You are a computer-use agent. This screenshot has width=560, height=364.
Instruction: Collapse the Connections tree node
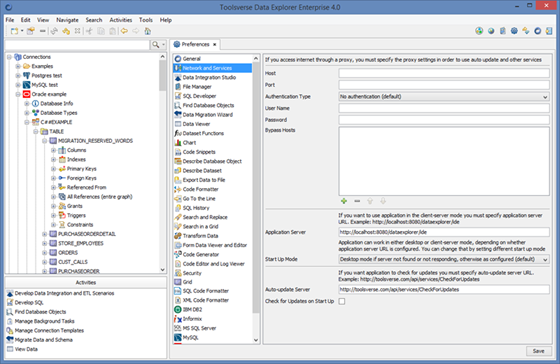point(9,57)
